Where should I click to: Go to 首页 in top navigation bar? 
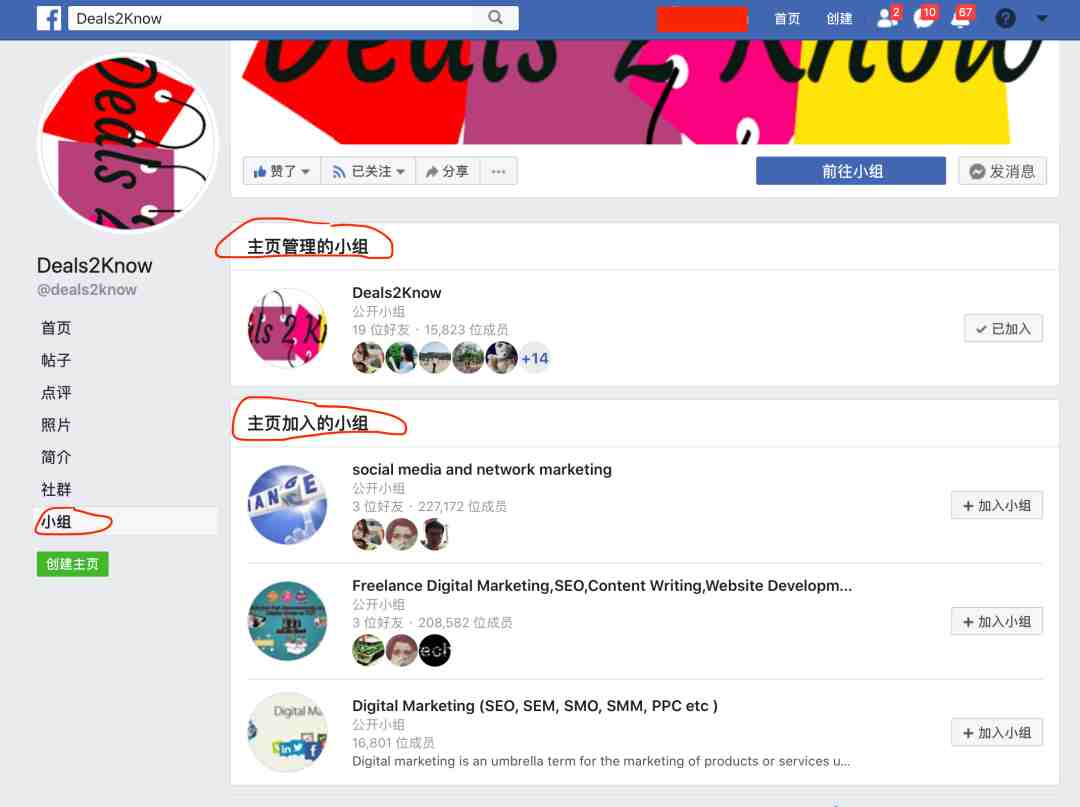[x=787, y=19]
